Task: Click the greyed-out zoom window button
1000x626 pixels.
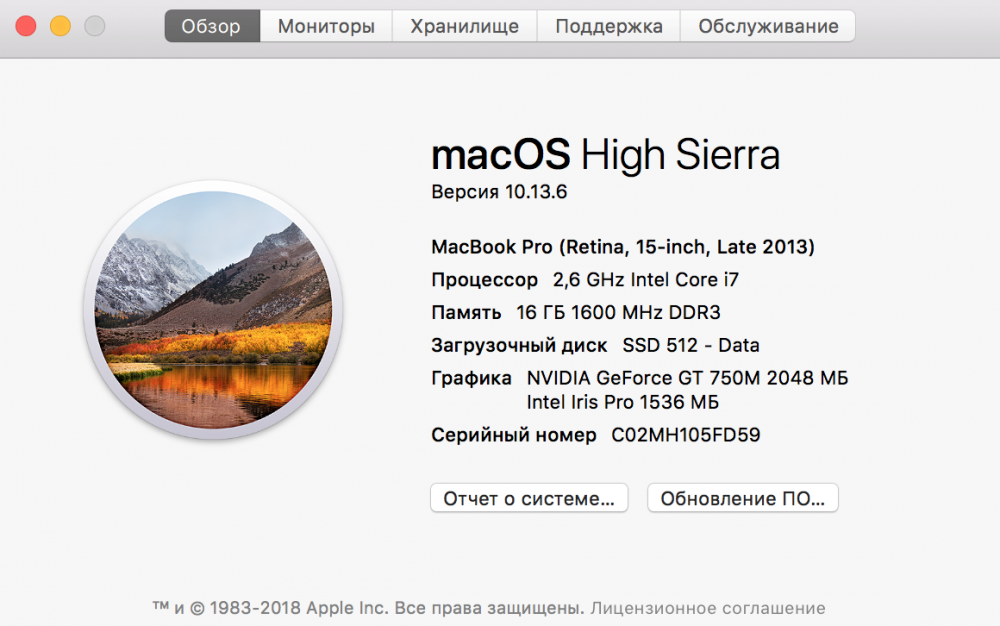Action: tap(95, 26)
